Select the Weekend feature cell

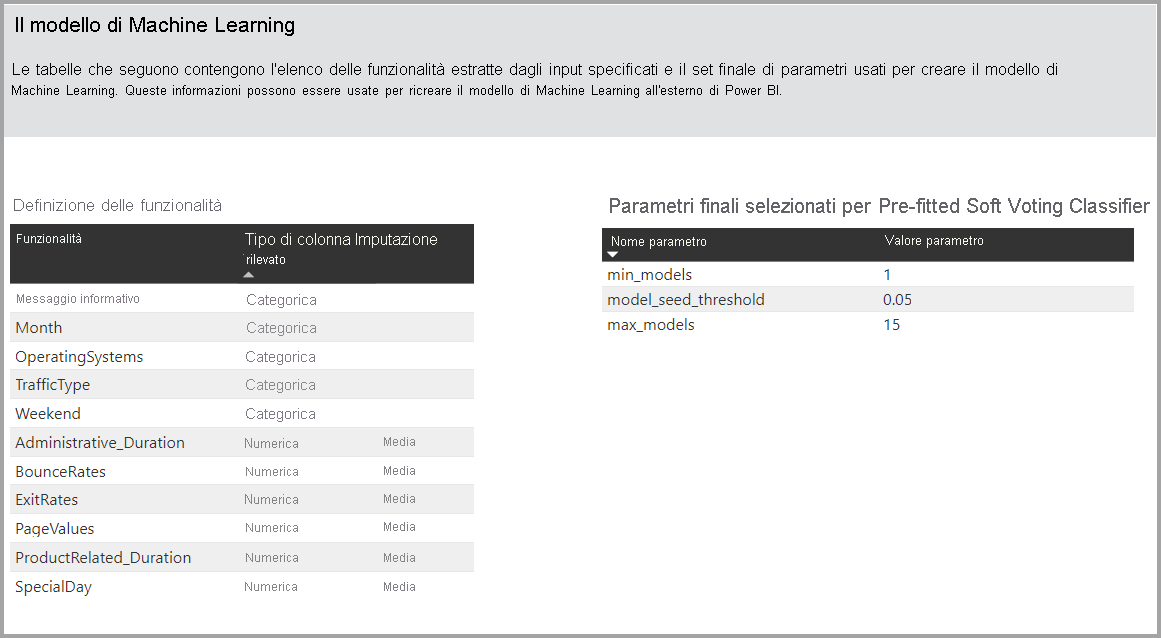[48, 414]
